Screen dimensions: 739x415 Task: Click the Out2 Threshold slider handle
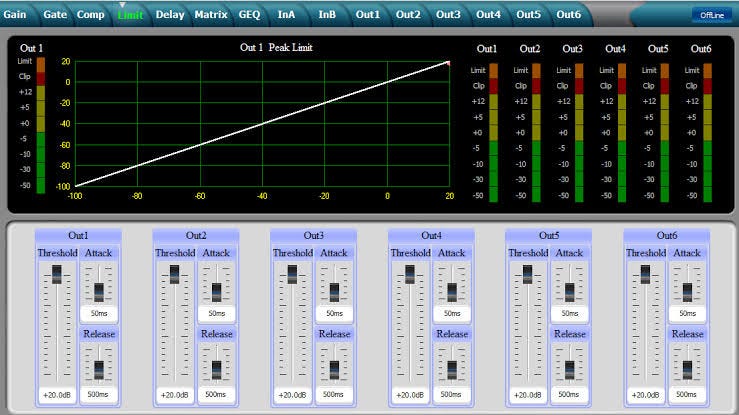pyautogui.click(x=174, y=274)
